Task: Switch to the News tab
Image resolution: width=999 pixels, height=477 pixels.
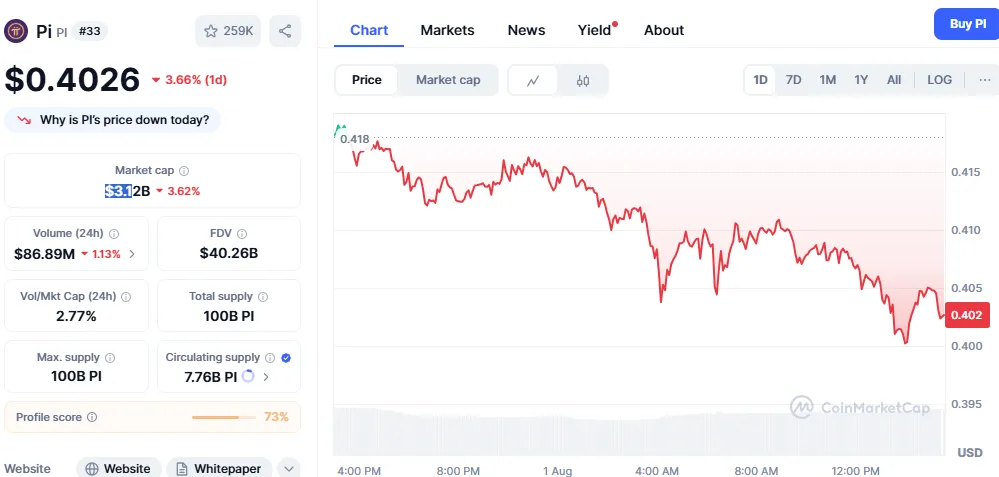Action: [x=526, y=30]
